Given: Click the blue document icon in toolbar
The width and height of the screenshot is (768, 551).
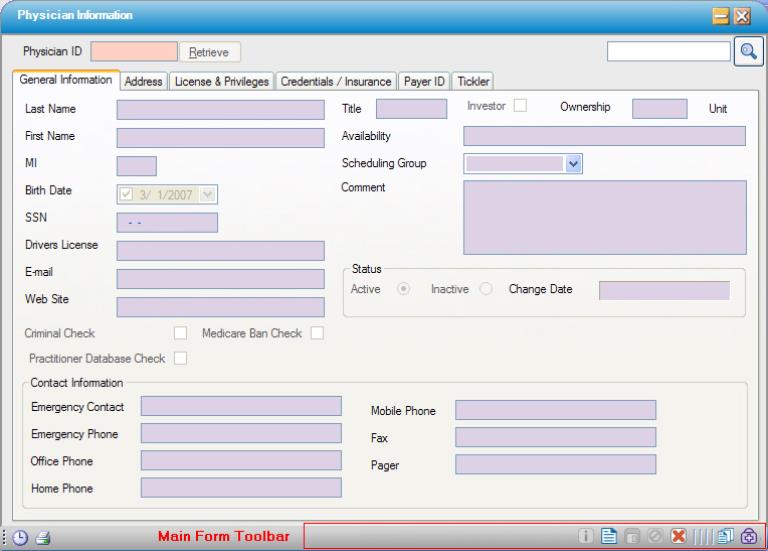Looking at the screenshot, I should click(x=609, y=537).
